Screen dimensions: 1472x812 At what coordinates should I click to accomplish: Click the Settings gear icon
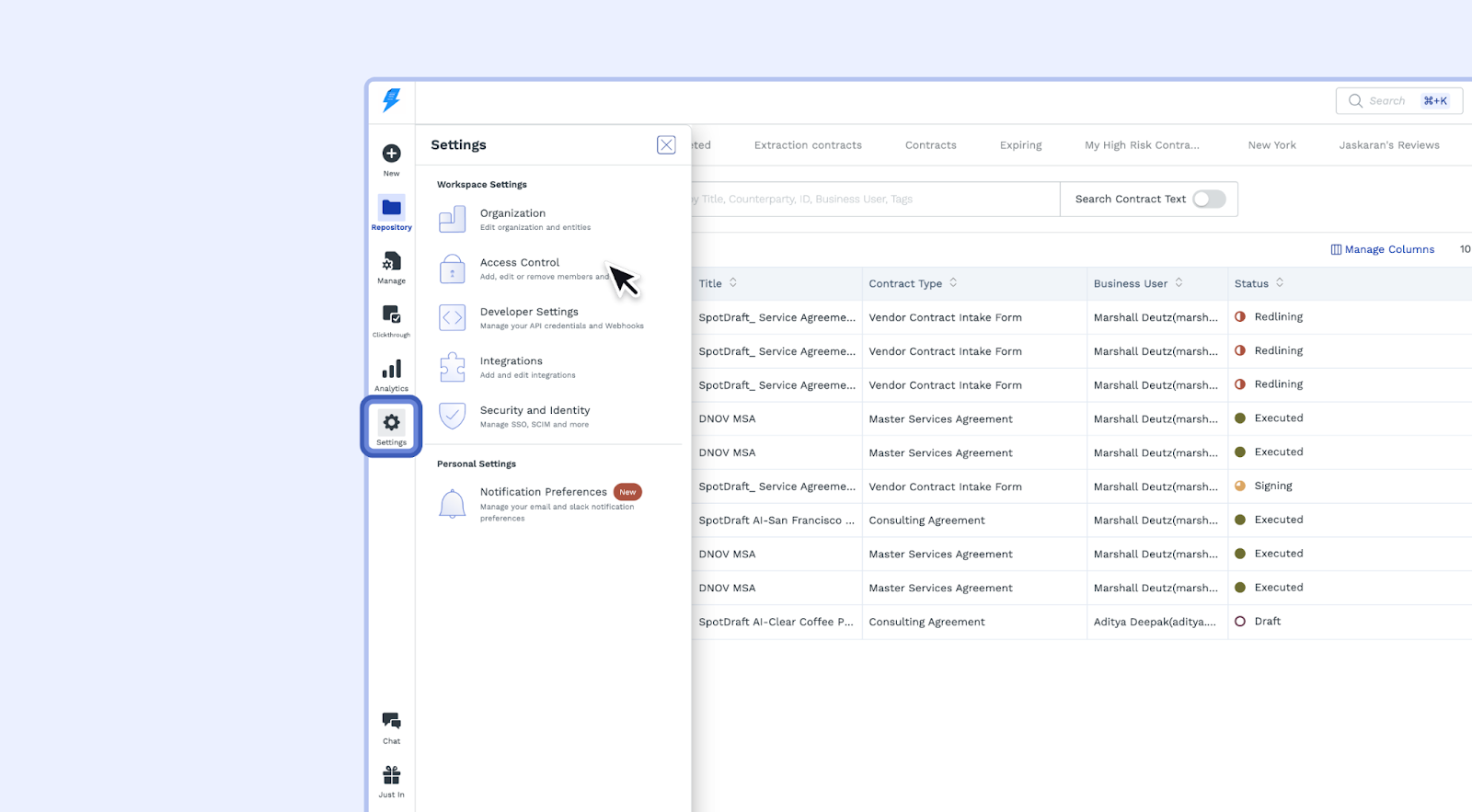pyautogui.click(x=391, y=423)
